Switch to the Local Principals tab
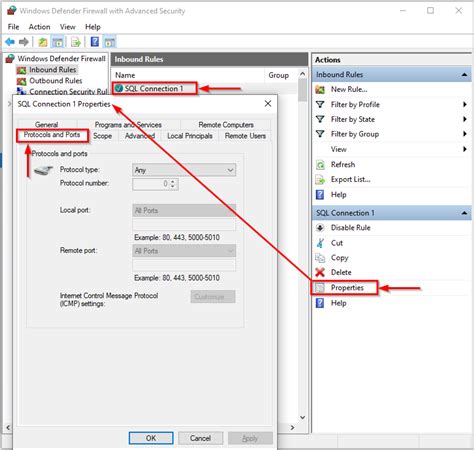The height and width of the screenshot is (450, 474). pyautogui.click(x=190, y=136)
